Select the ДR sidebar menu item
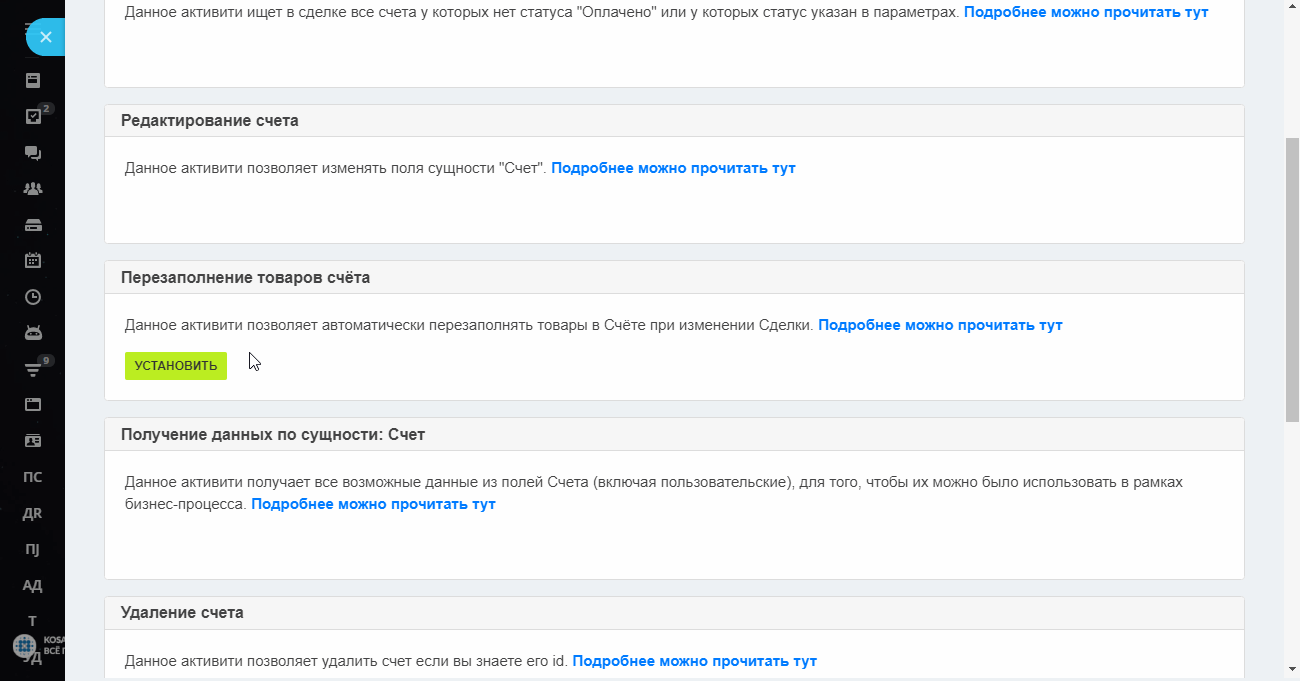This screenshot has height=681, width=1300. pyautogui.click(x=32, y=513)
